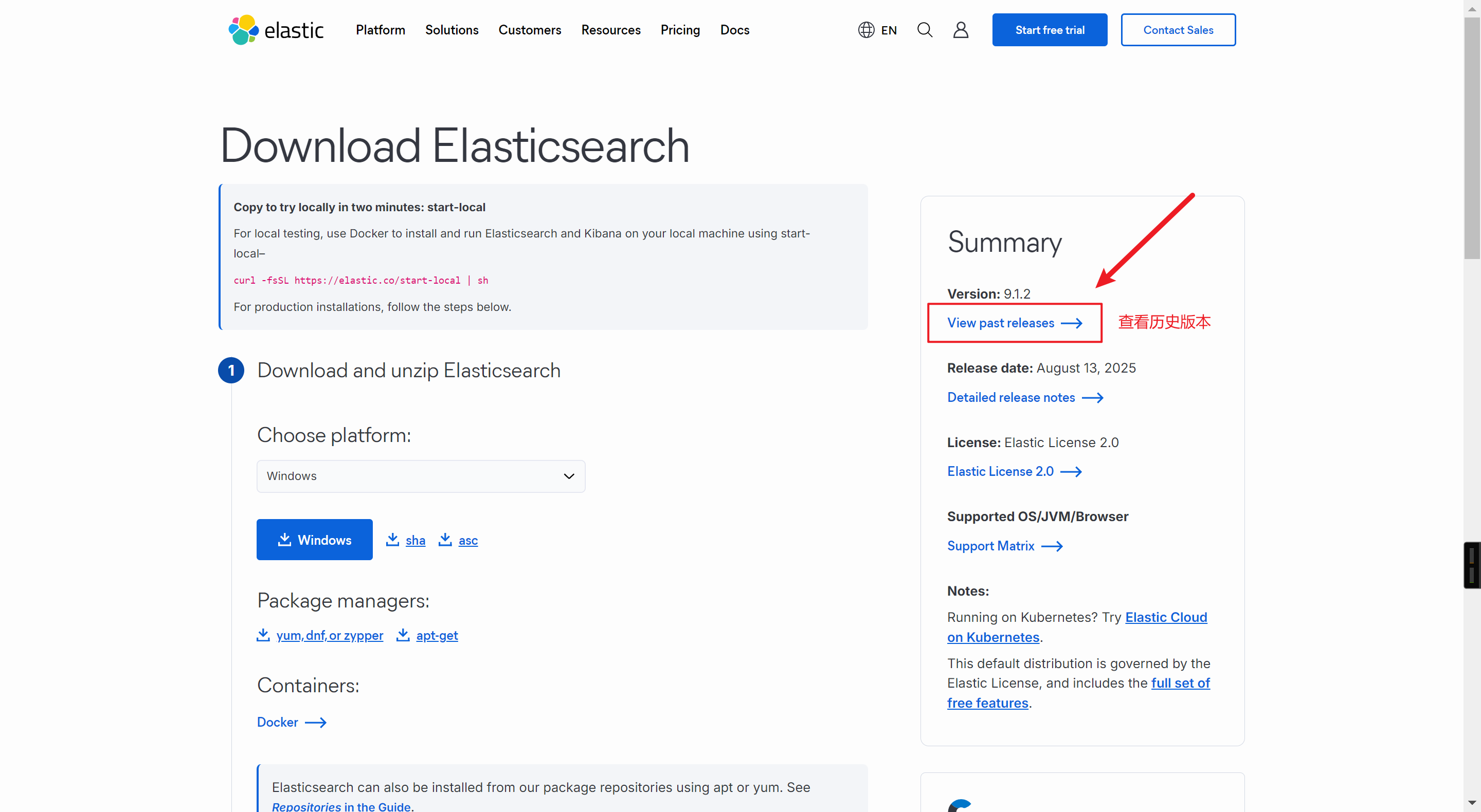Open the sha checksum link
The height and width of the screenshot is (812, 1481).
415,540
